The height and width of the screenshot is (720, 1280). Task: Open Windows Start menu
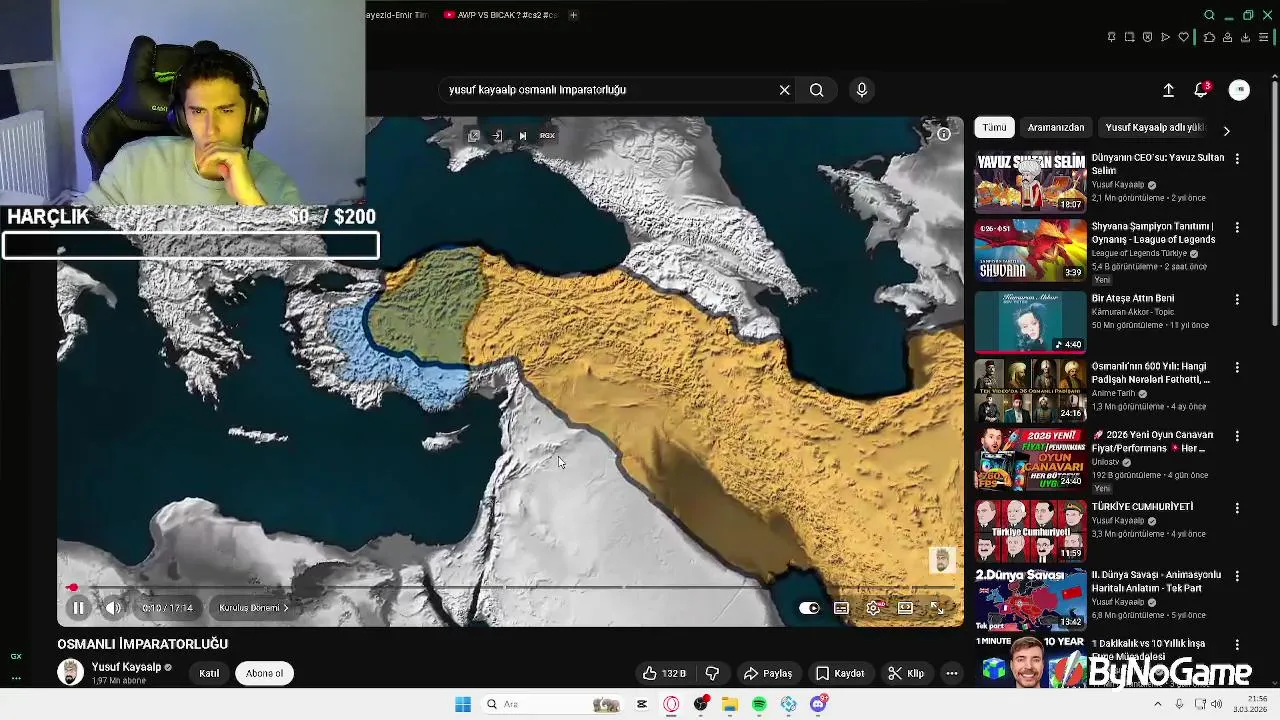click(462, 704)
